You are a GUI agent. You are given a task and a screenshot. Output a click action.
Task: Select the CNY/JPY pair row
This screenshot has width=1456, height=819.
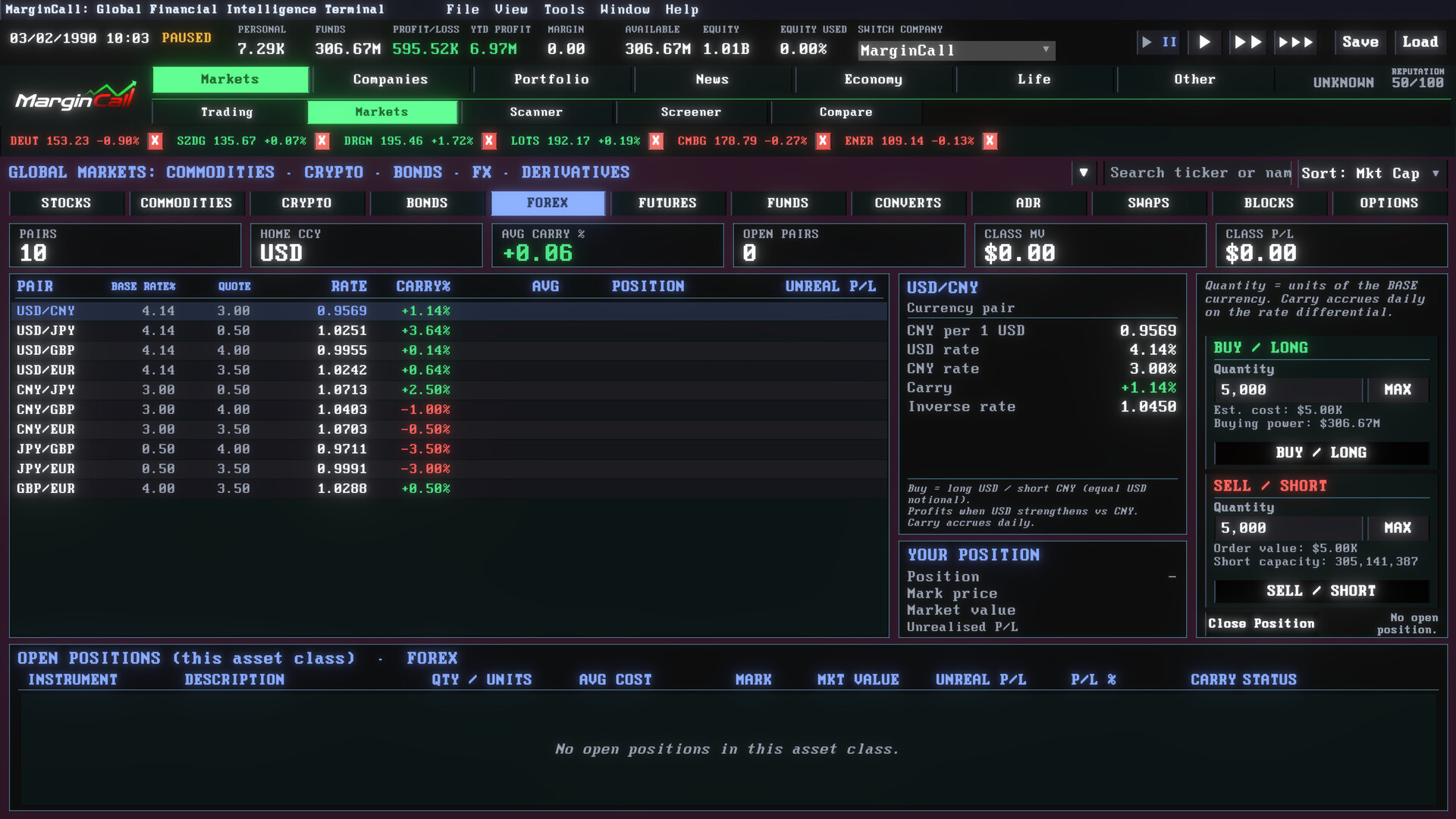(x=449, y=390)
